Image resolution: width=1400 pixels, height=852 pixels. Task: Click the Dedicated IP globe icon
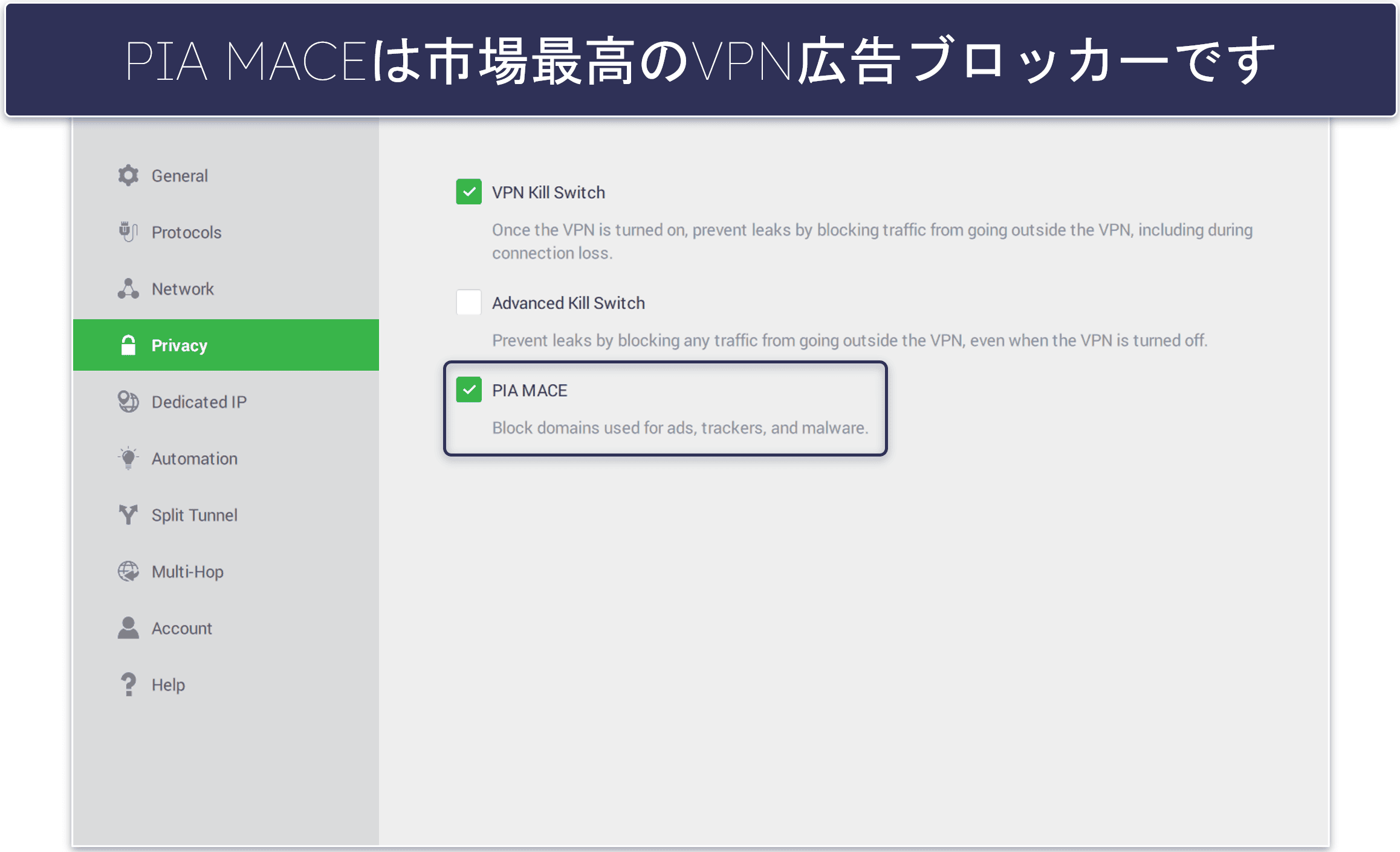(128, 402)
